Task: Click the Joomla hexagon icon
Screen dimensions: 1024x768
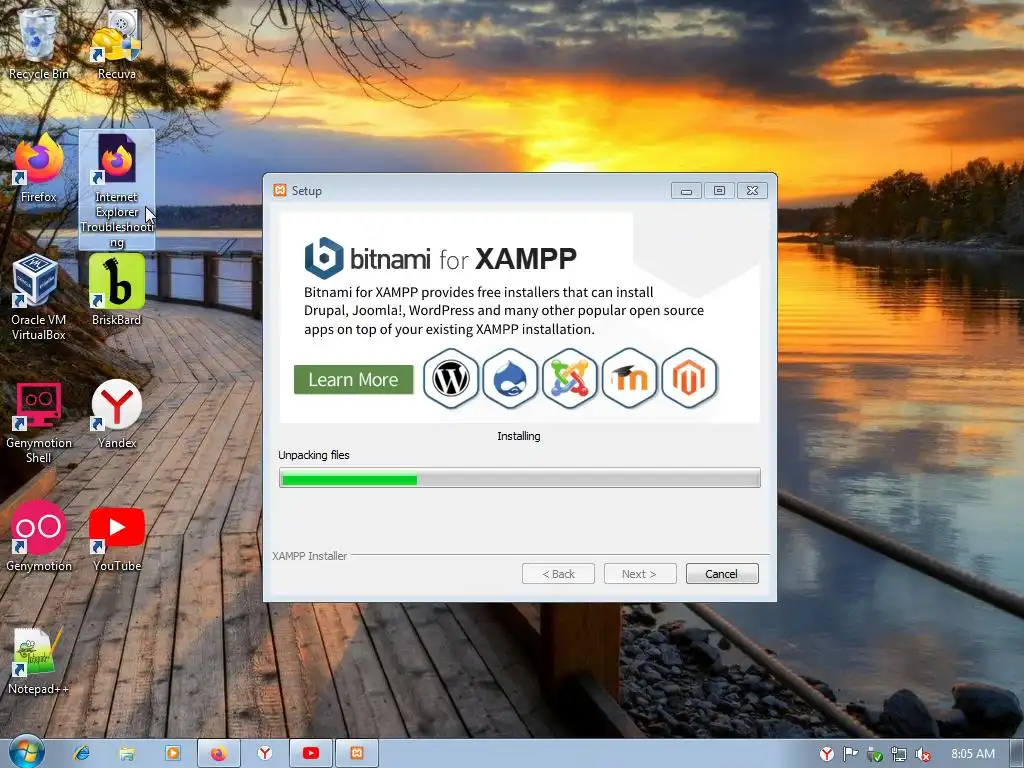Action: [x=569, y=378]
